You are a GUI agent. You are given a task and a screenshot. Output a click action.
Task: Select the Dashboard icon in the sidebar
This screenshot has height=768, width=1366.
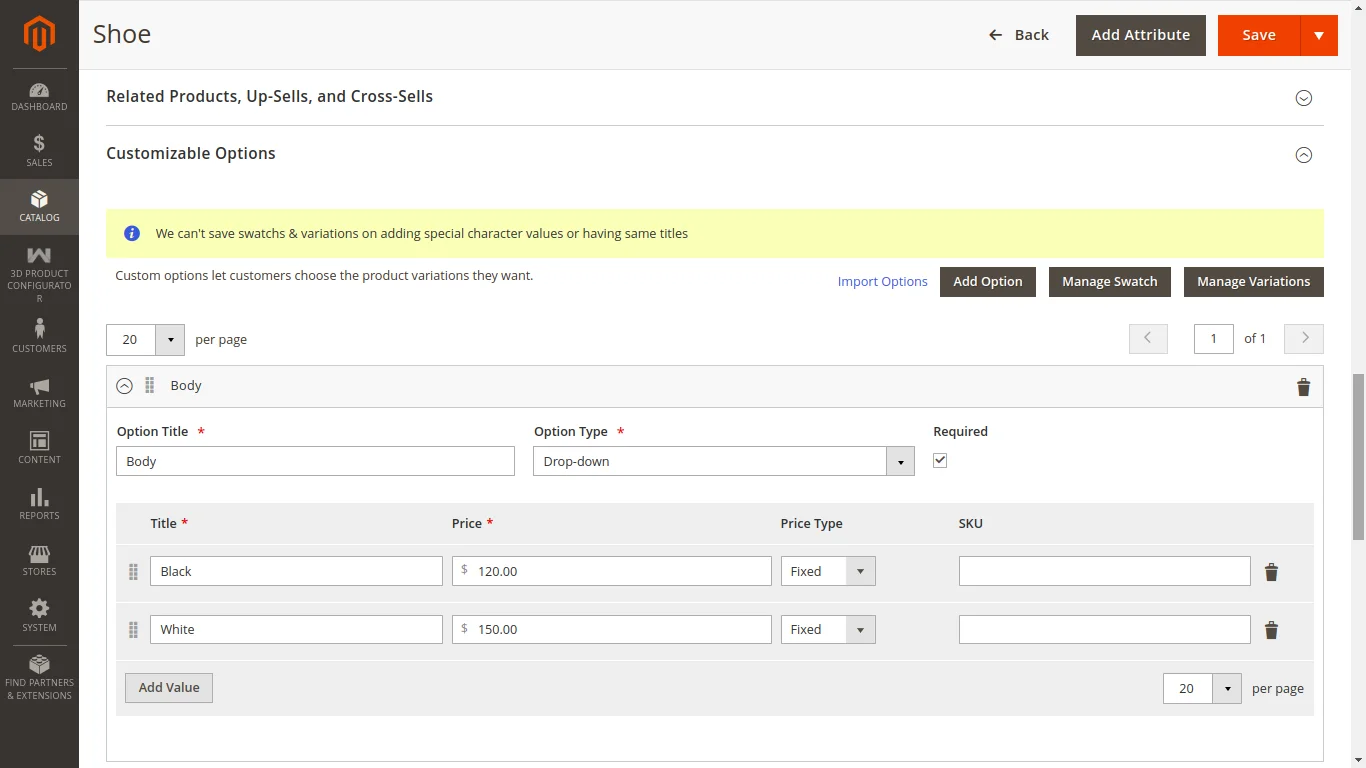coord(39,91)
